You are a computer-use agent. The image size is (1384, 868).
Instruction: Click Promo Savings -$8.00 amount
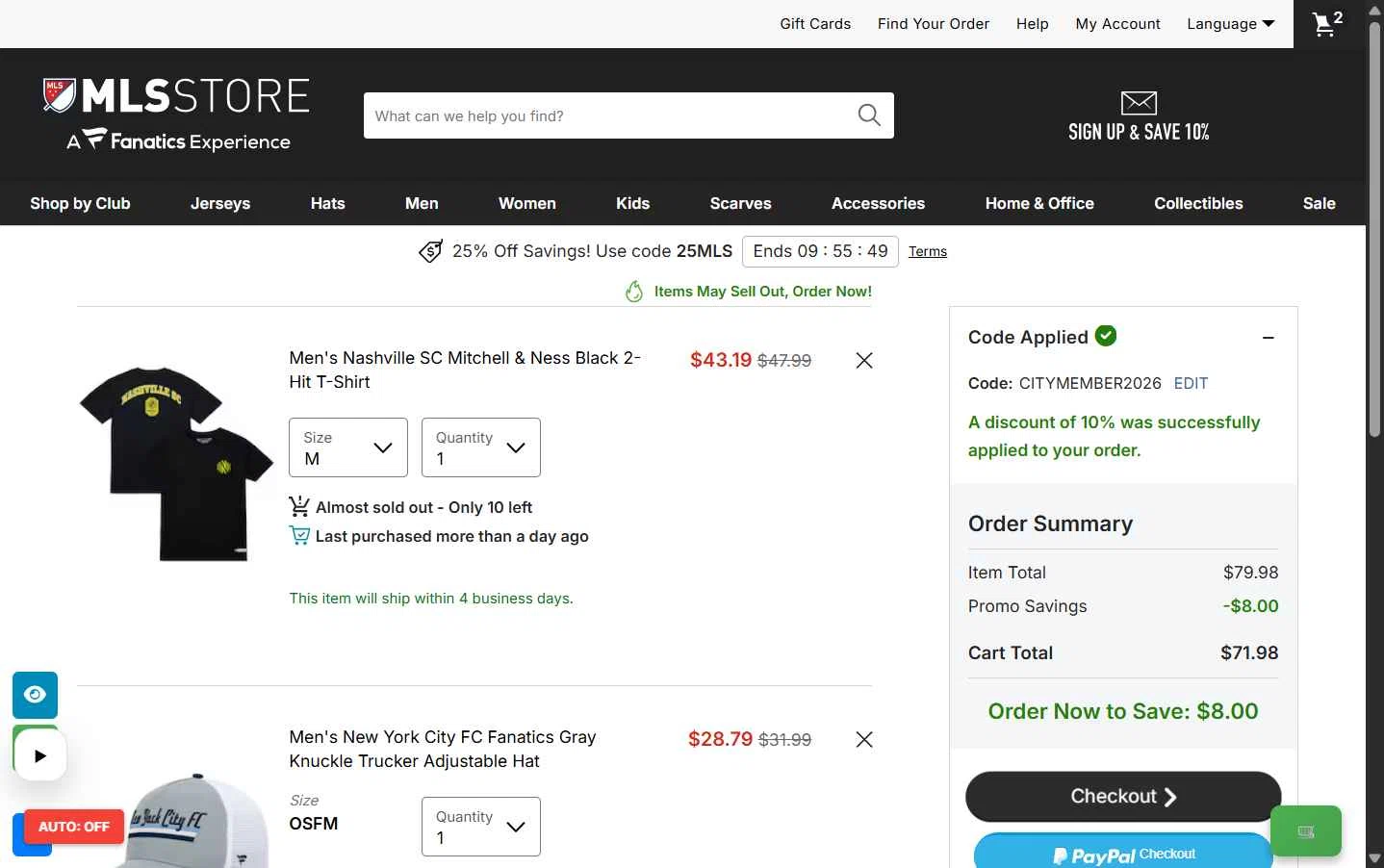pyautogui.click(x=1251, y=606)
